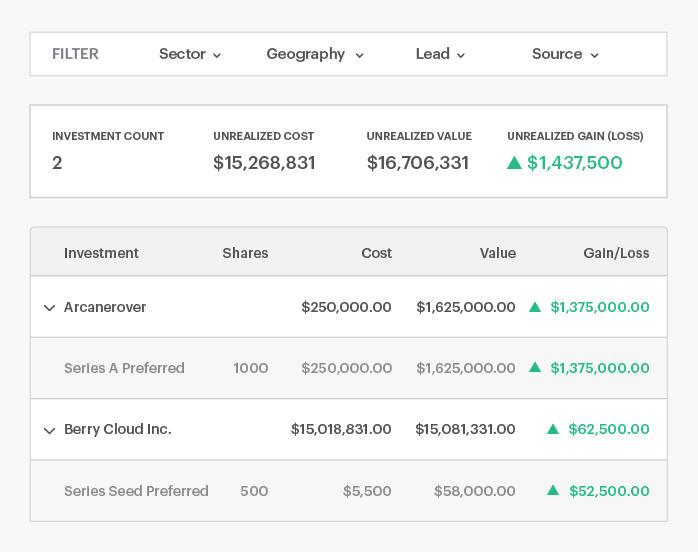Image resolution: width=698 pixels, height=552 pixels.
Task: Sort by Shares column header
Action: click(245, 253)
